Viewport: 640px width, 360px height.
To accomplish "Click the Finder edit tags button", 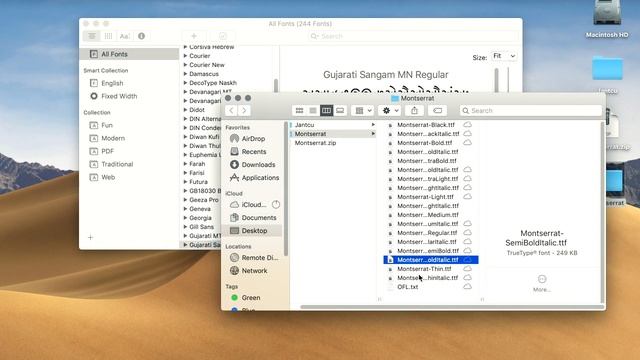I will [437, 111].
